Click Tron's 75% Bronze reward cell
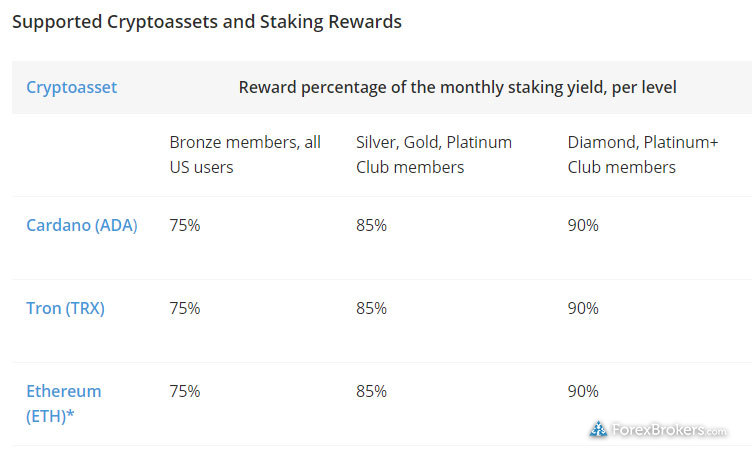The image size is (752, 452). [185, 308]
